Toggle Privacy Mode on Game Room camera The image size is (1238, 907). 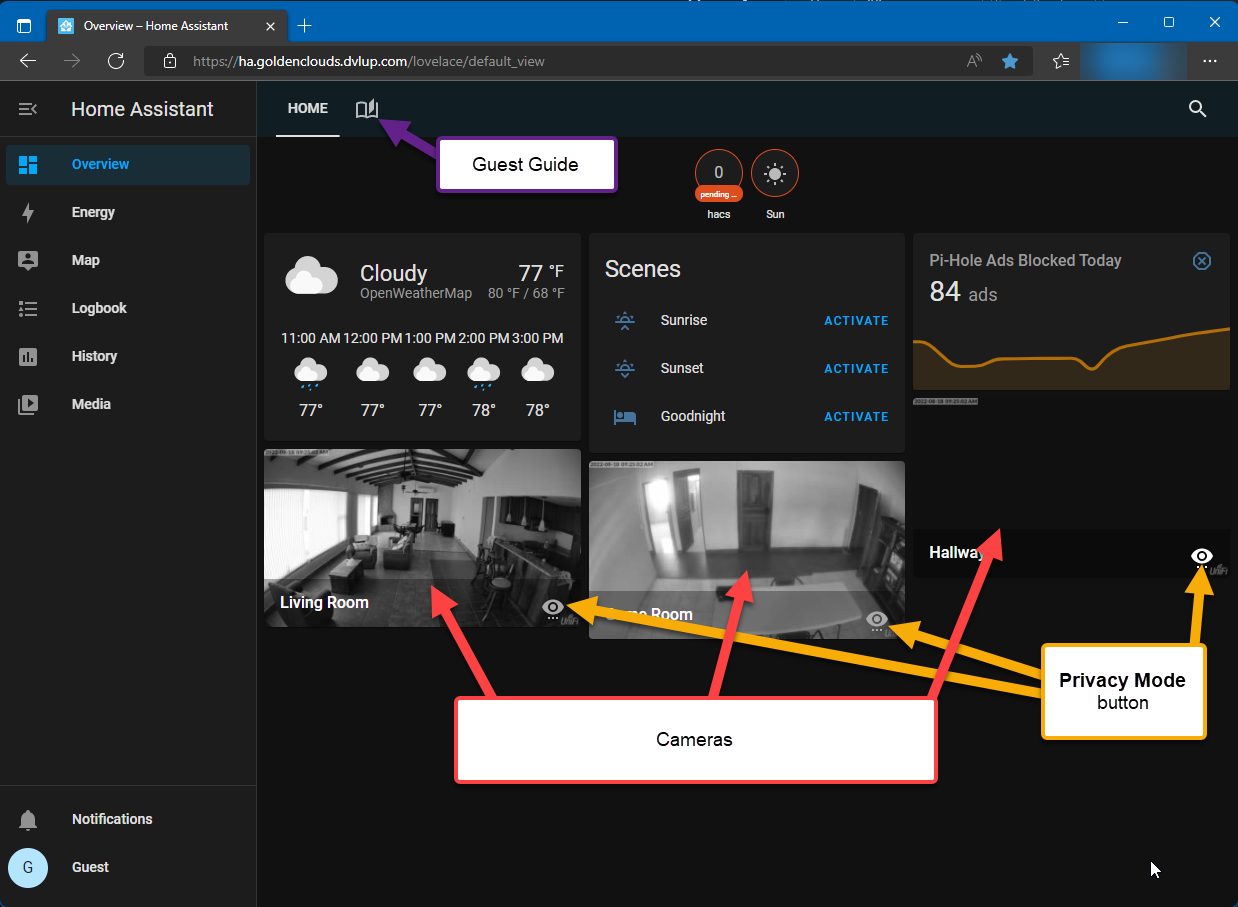[877, 620]
